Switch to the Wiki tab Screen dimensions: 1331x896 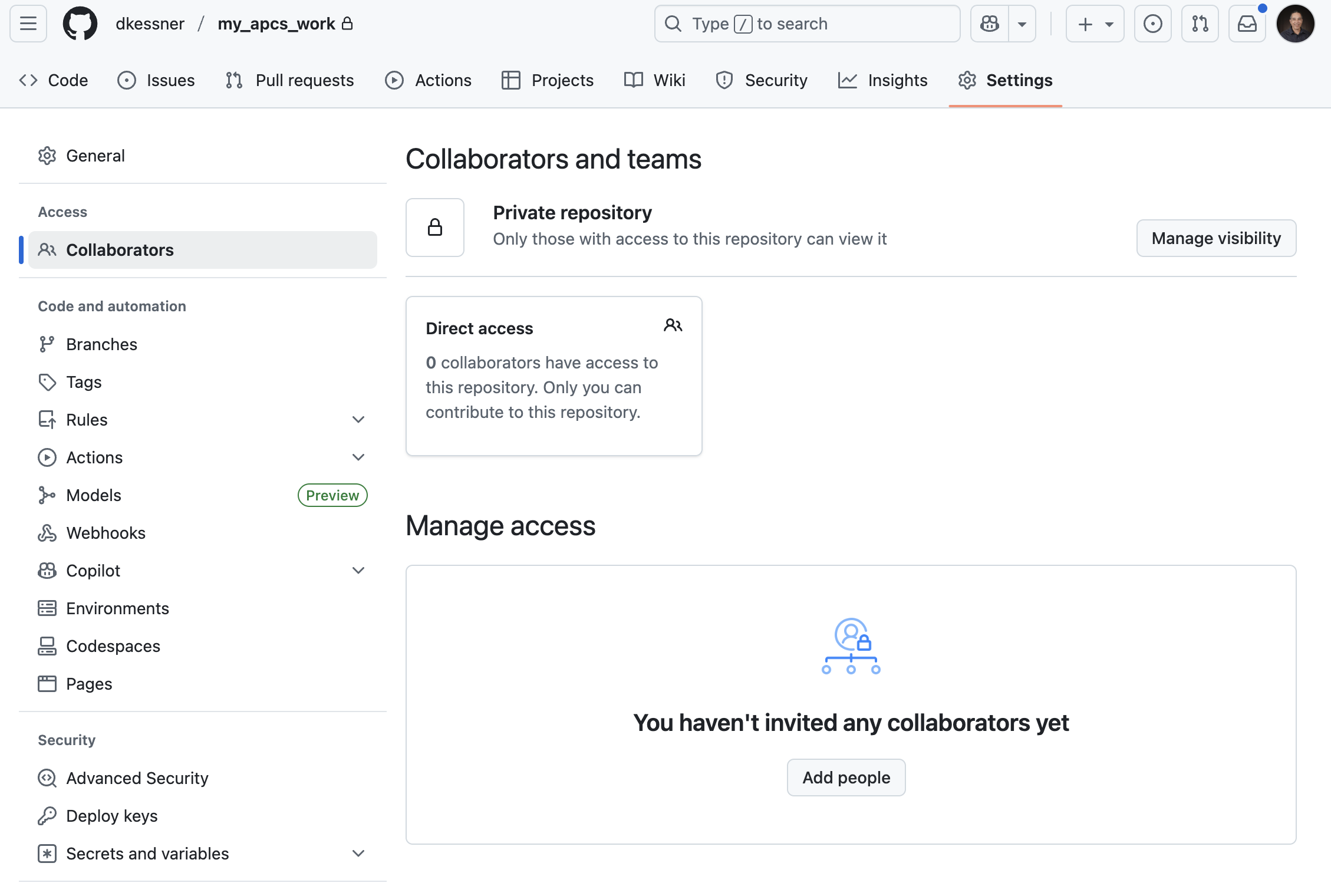[655, 80]
